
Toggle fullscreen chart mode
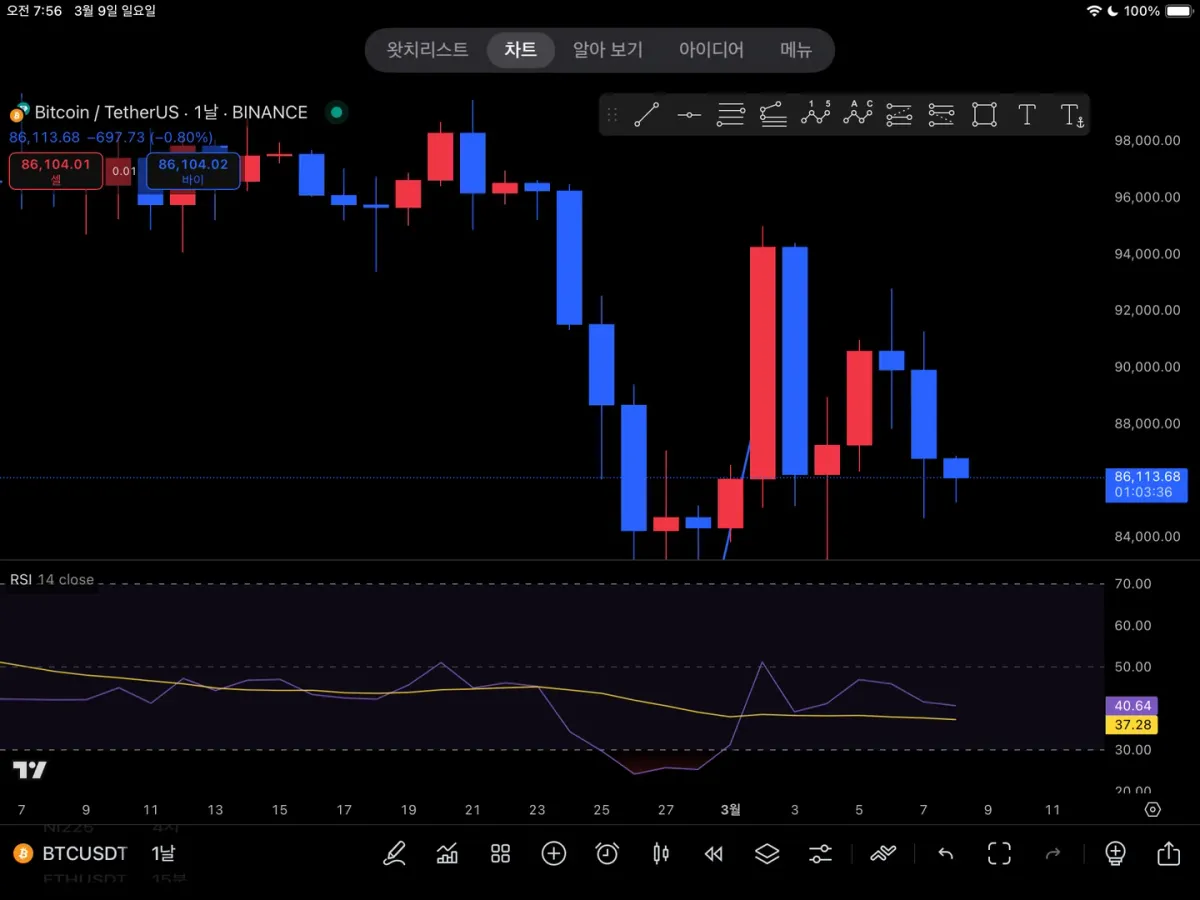pos(999,853)
